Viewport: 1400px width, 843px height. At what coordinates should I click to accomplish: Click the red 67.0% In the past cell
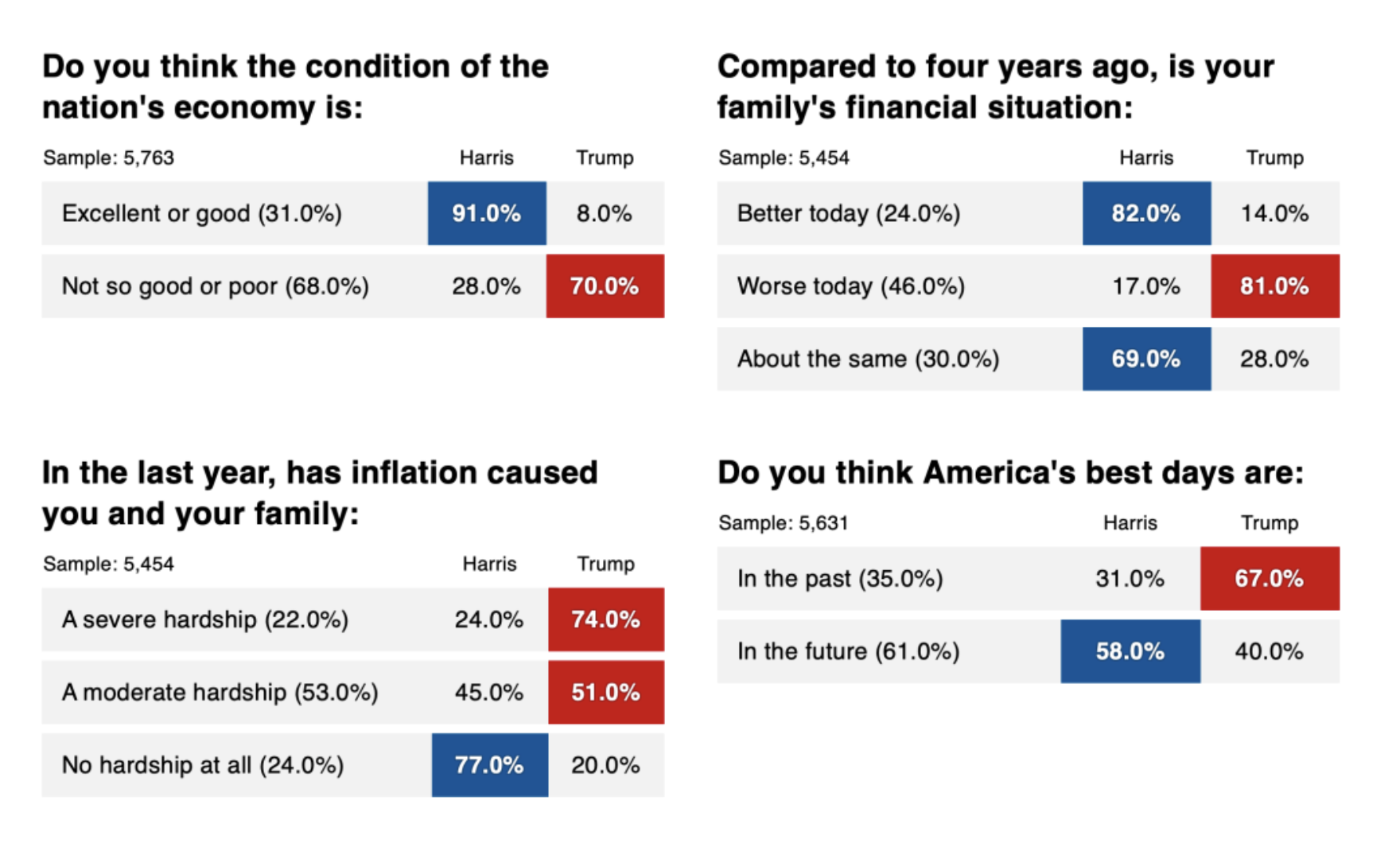pyautogui.click(x=1269, y=578)
